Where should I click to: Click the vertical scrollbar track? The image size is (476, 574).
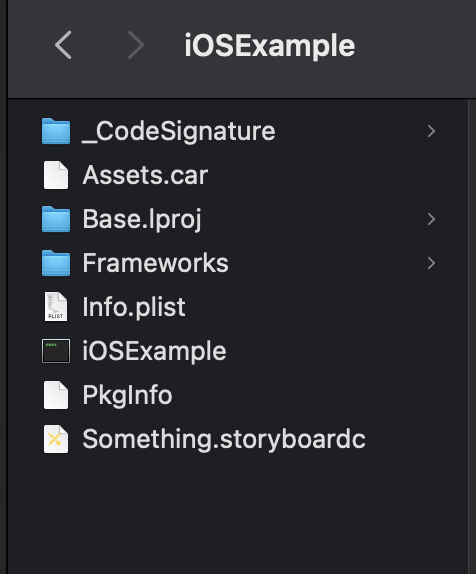coord(472,336)
